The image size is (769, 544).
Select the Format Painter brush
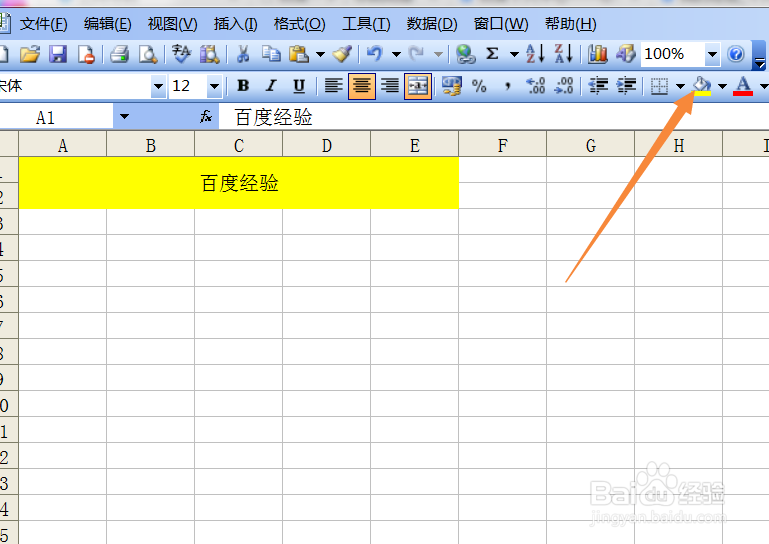coord(342,54)
